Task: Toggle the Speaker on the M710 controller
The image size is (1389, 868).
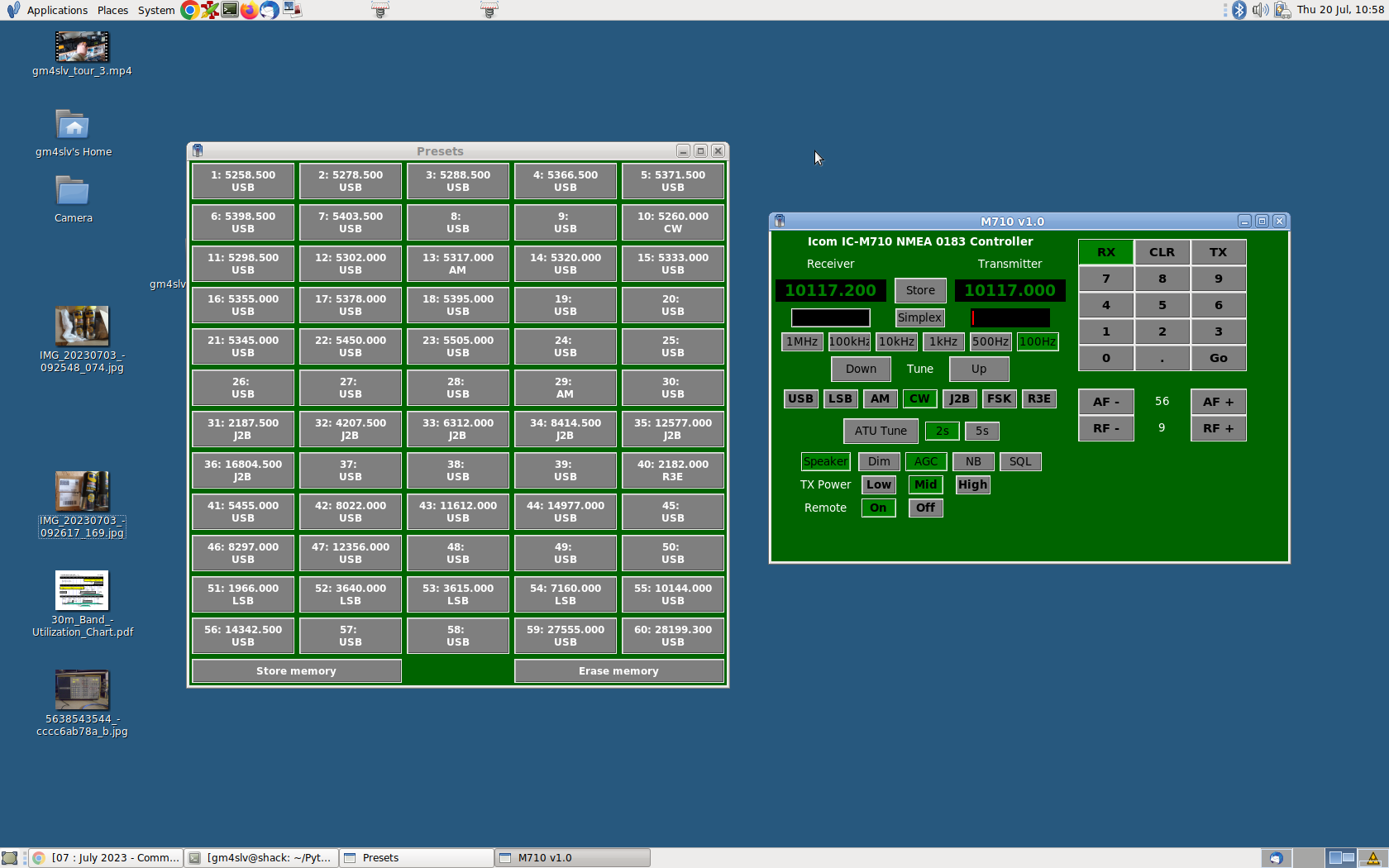Action: pyautogui.click(x=824, y=461)
